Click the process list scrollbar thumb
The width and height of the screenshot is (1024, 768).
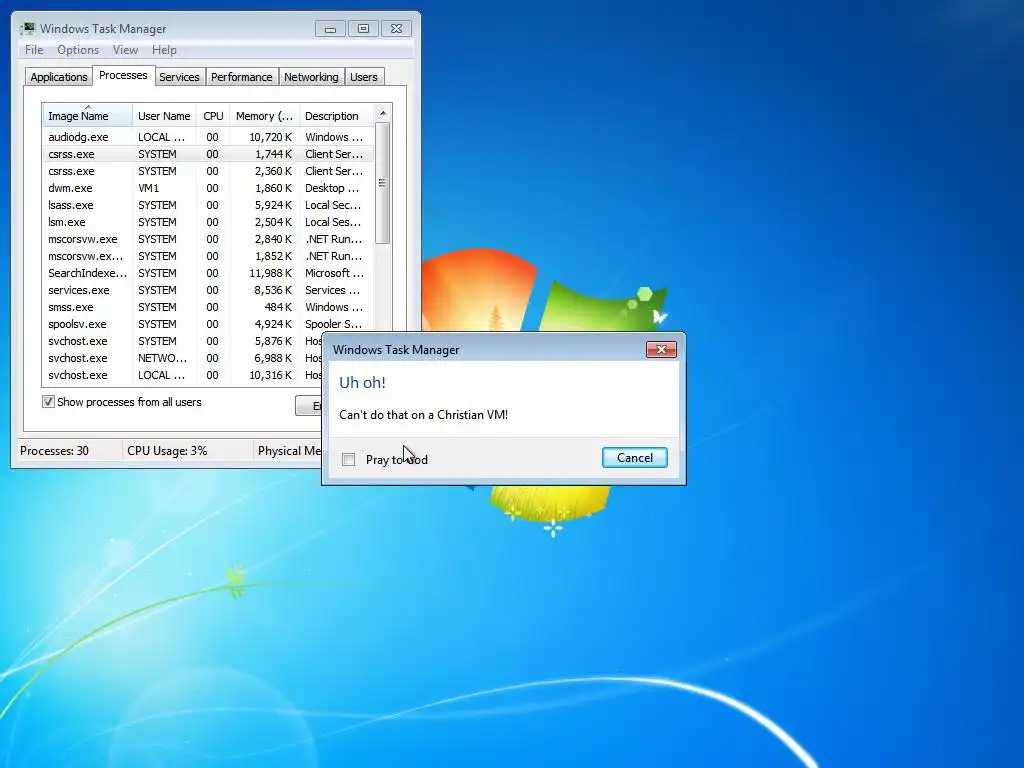[383, 183]
